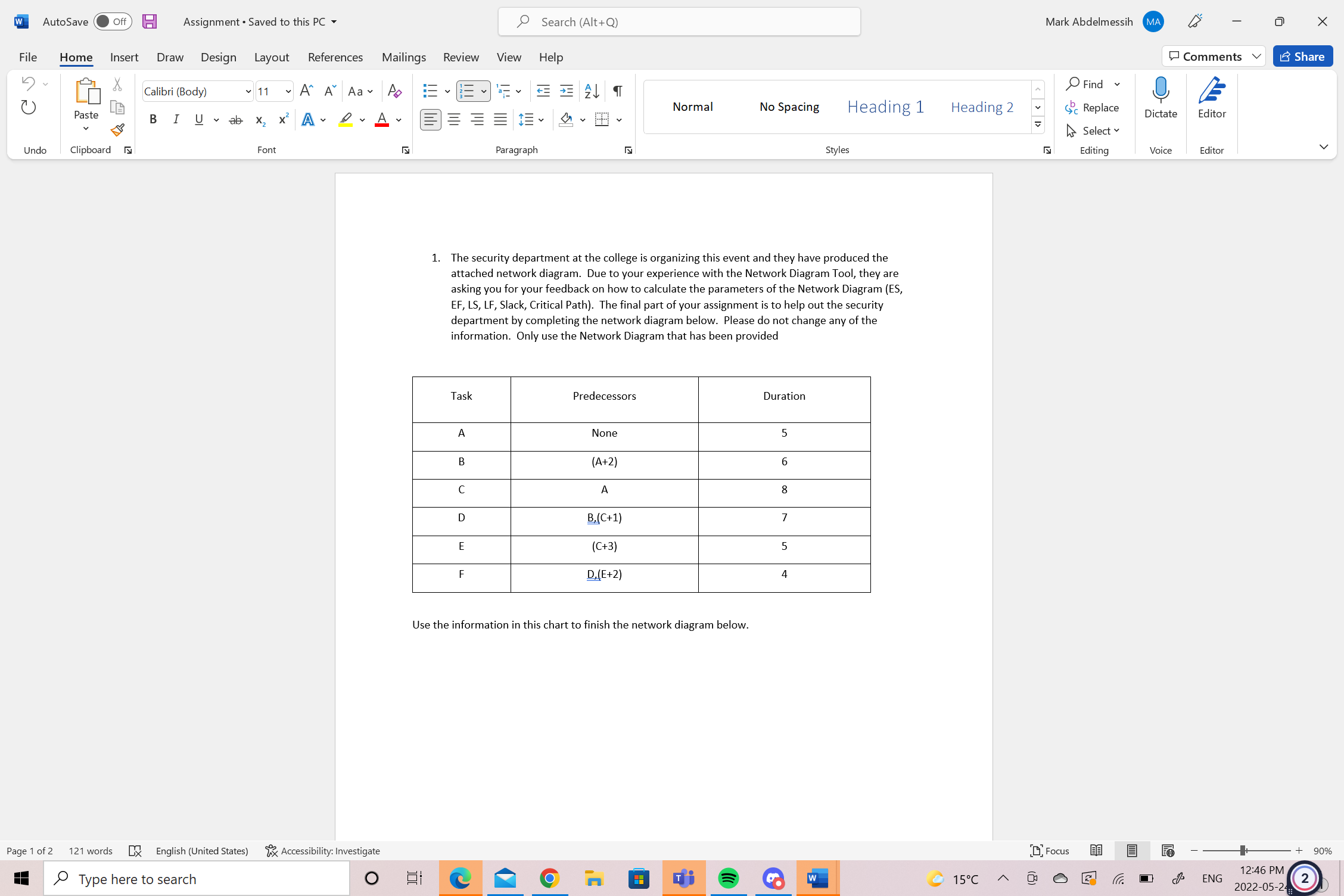Open the font name dropdown
The image size is (1344, 896).
click(x=248, y=91)
